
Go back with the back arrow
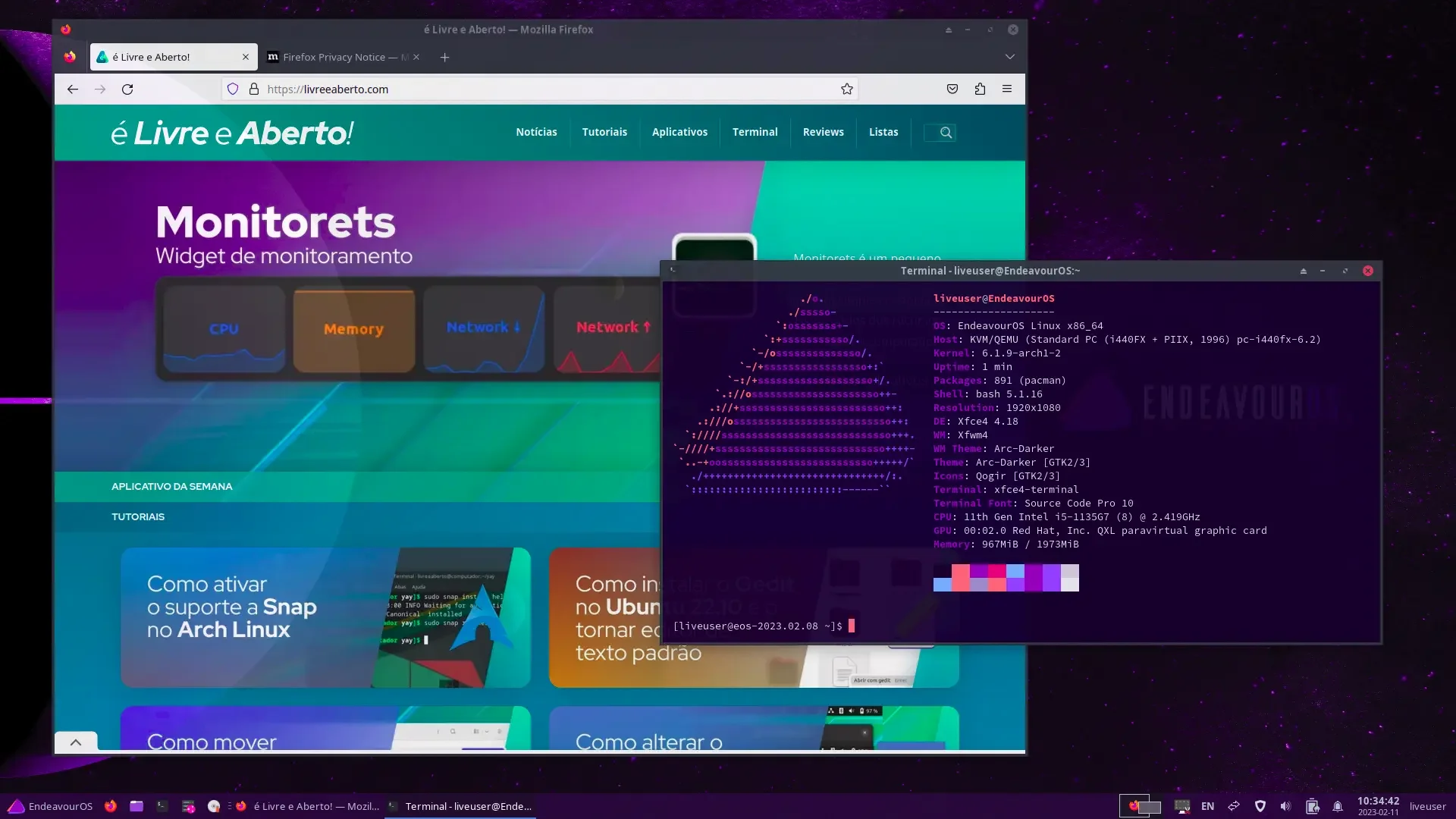point(73,89)
